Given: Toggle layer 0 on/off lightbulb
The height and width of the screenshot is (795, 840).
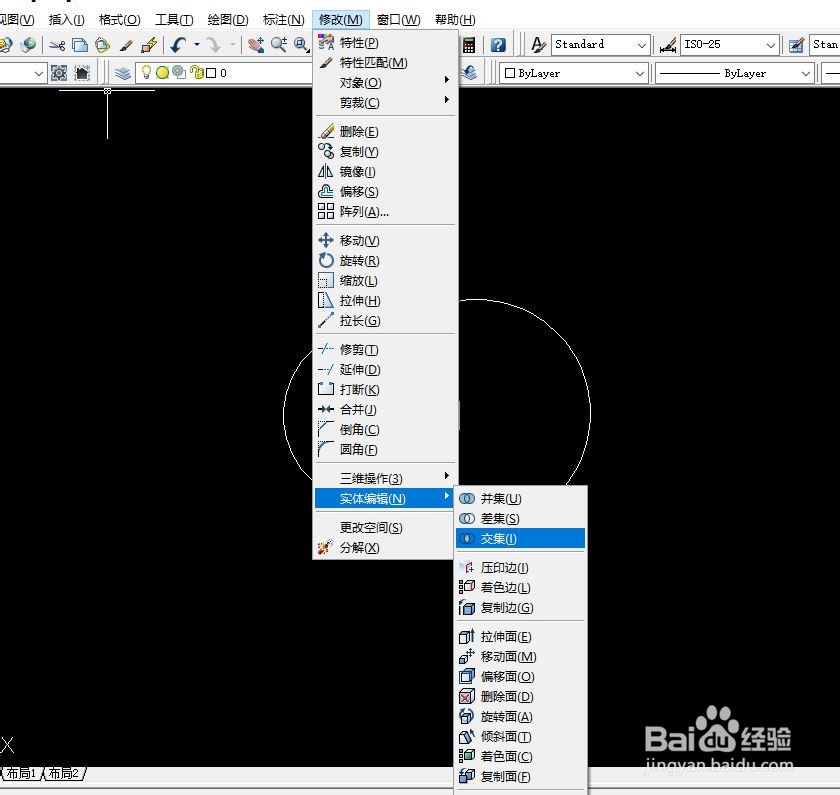Looking at the screenshot, I should 146,72.
